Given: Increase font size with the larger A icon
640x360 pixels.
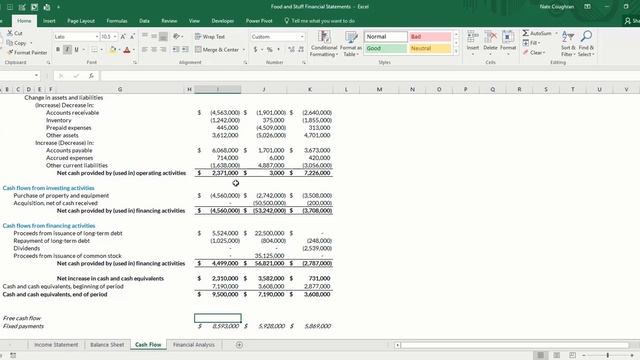Looking at the screenshot, I should (123, 37).
